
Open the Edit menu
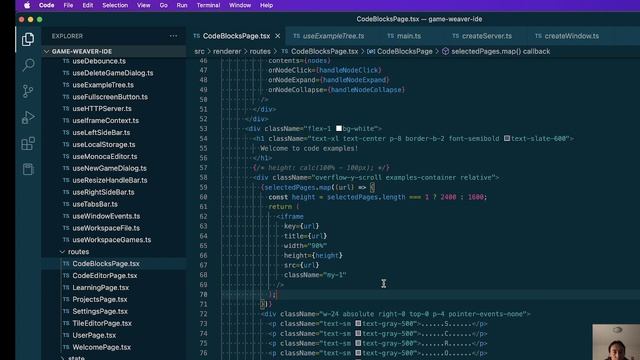coord(87,5)
